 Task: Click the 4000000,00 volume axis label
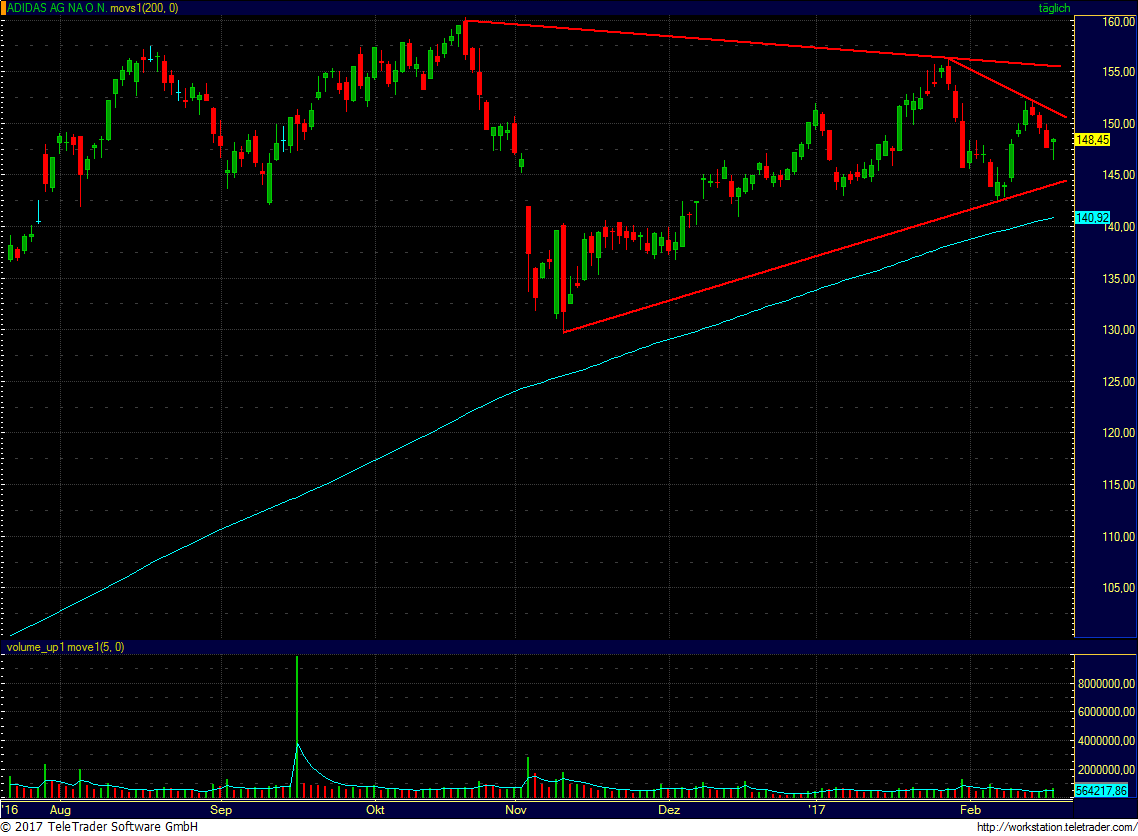[1106, 741]
